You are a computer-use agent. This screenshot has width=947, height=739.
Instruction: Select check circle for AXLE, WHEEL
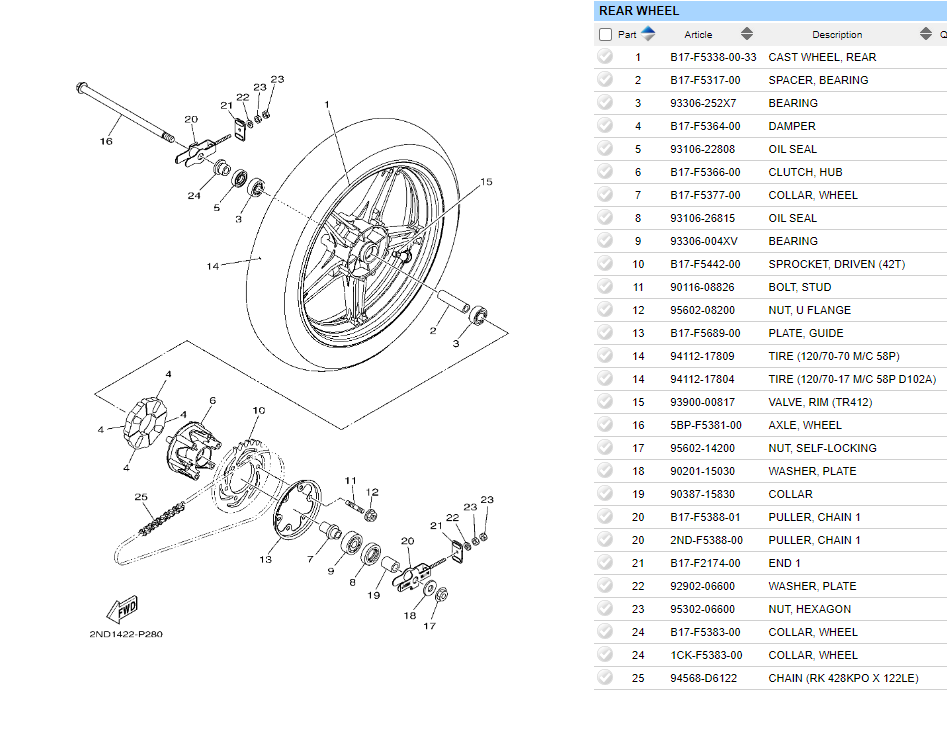tap(605, 424)
